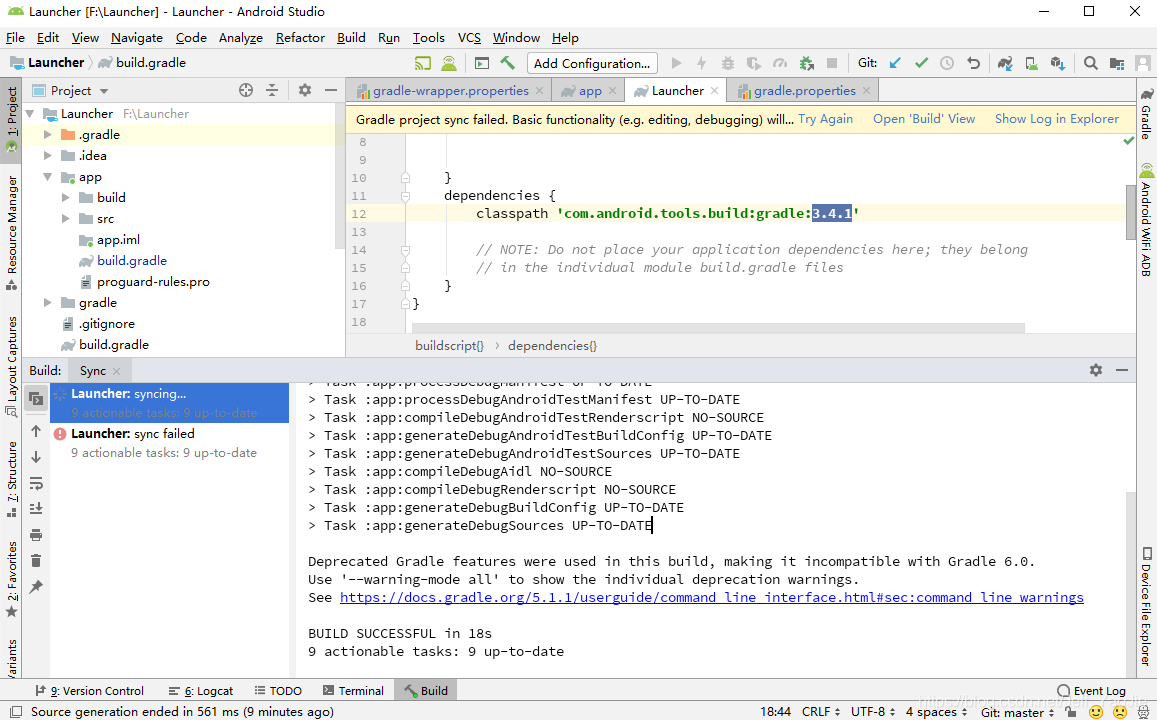The height and width of the screenshot is (720, 1157).
Task: Click down arrow in Build toolbar
Action: (x=35, y=457)
